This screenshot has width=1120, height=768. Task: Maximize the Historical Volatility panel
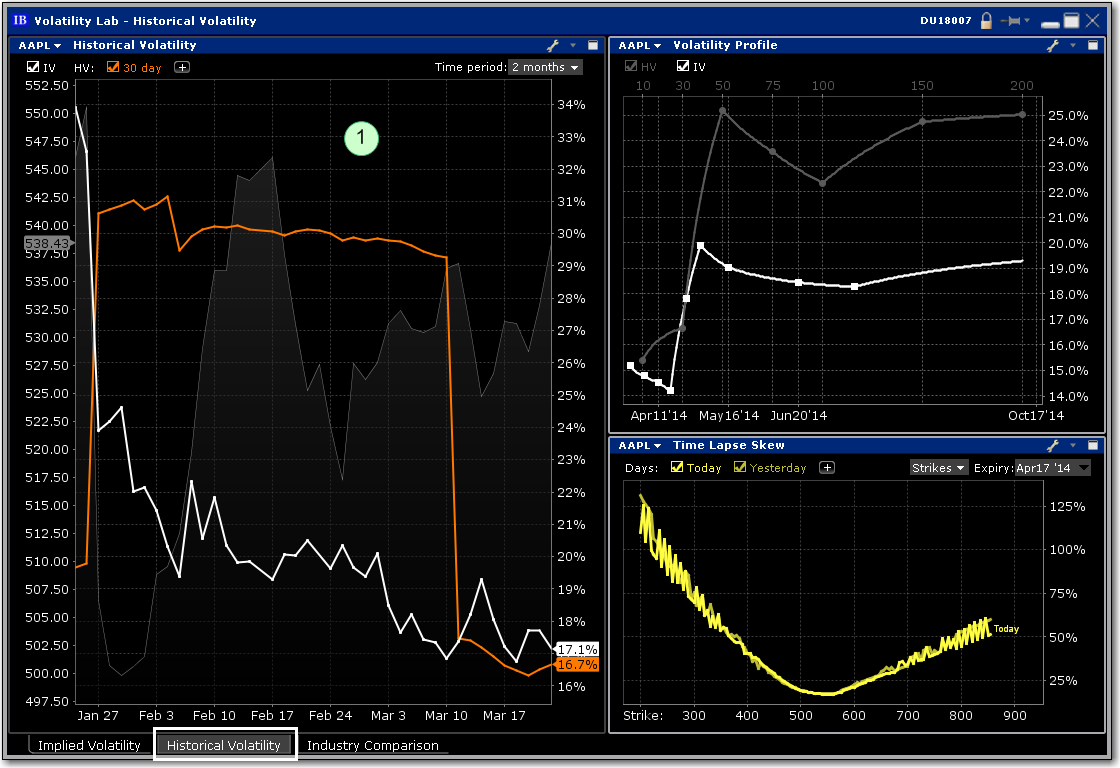[593, 45]
